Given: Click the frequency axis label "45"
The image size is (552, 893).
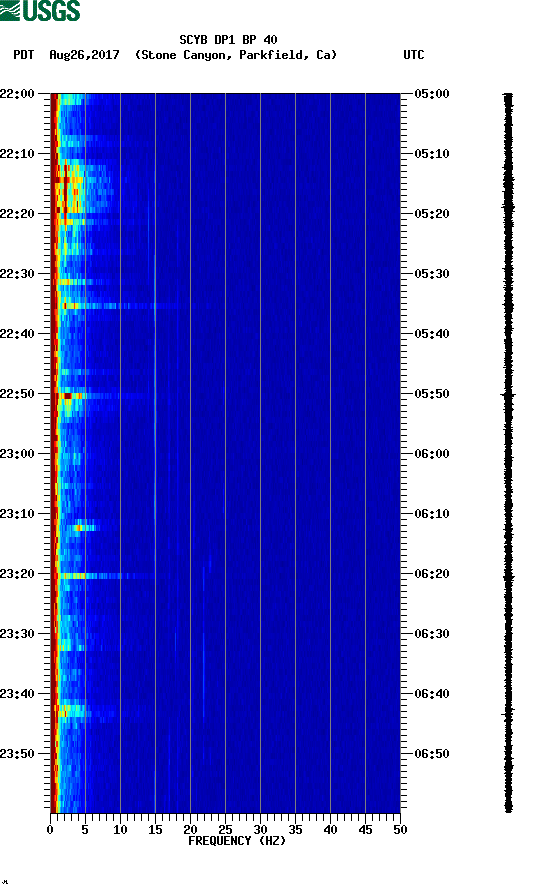Looking at the screenshot, I should point(365,830).
